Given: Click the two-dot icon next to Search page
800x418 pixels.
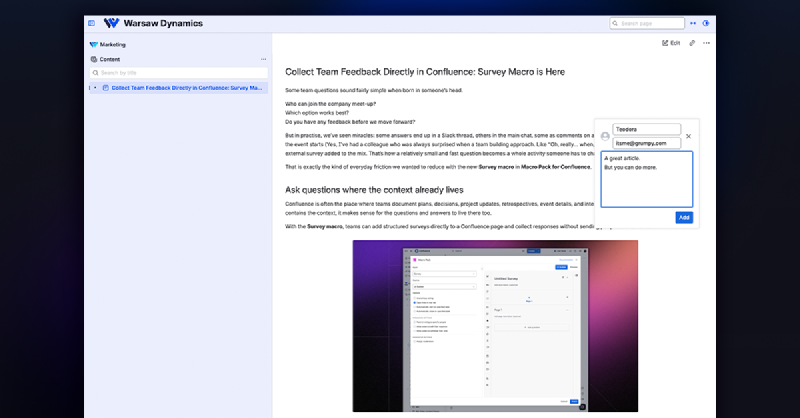Looking at the screenshot, I should (x=693, y=23).
